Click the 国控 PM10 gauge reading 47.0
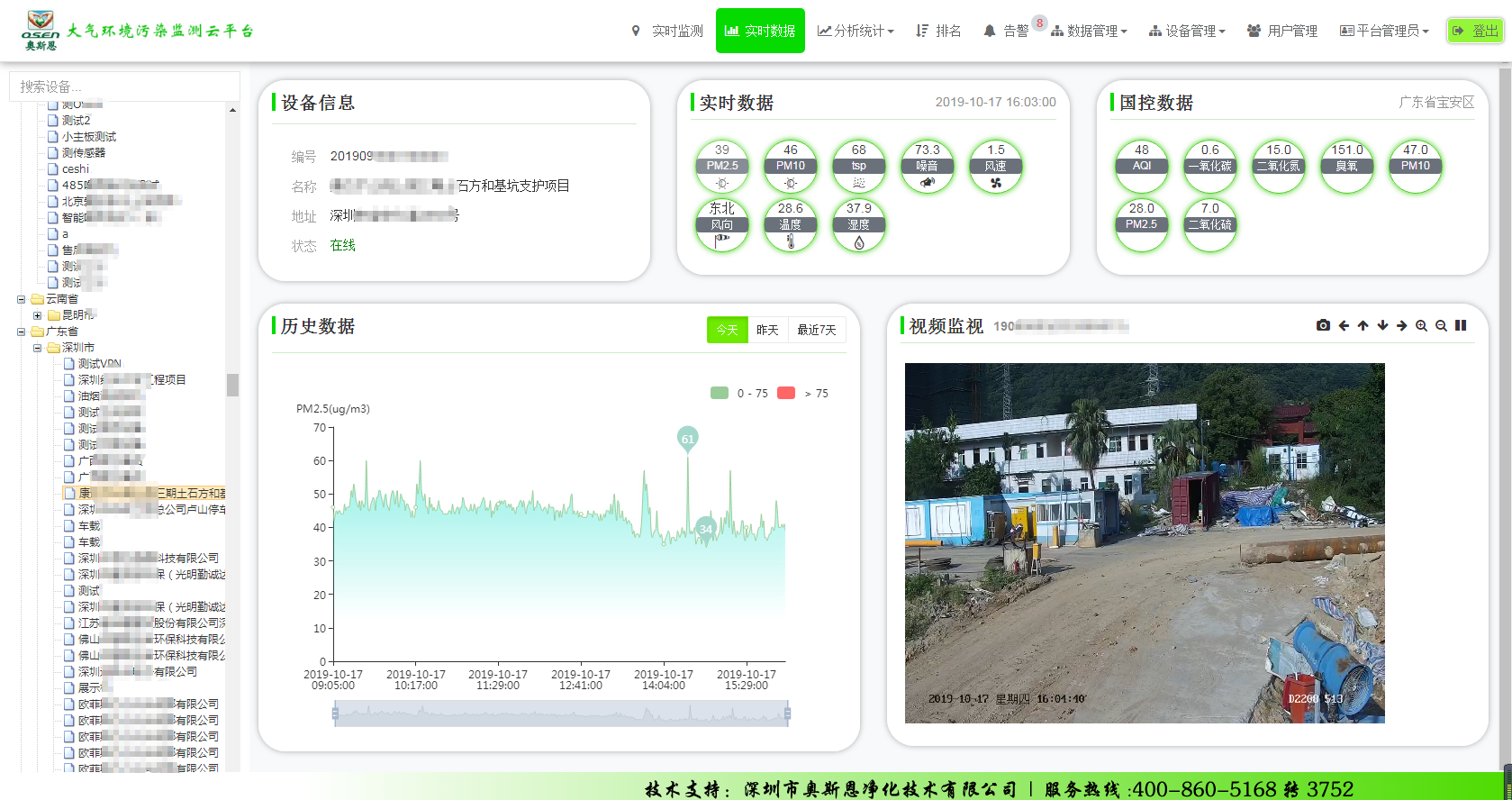The height and width of the screenshot is (800, 1512). click(x=1416, y=166)
